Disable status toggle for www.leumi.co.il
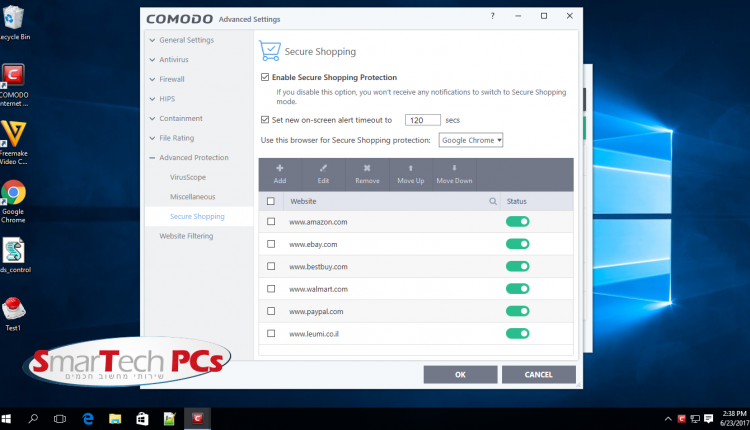 point(518,333)
